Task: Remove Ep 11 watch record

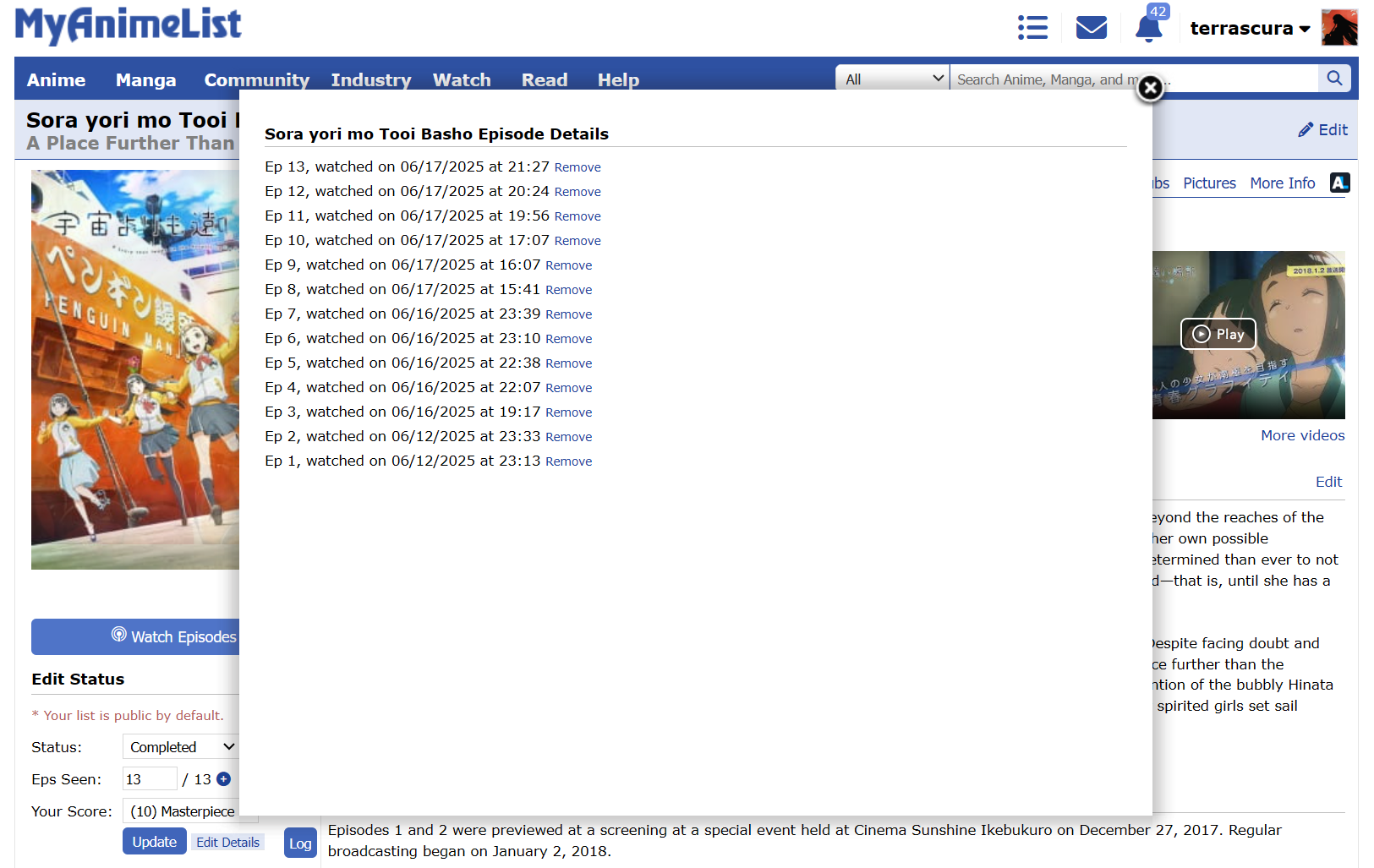Action: click(x=578, y=216)
